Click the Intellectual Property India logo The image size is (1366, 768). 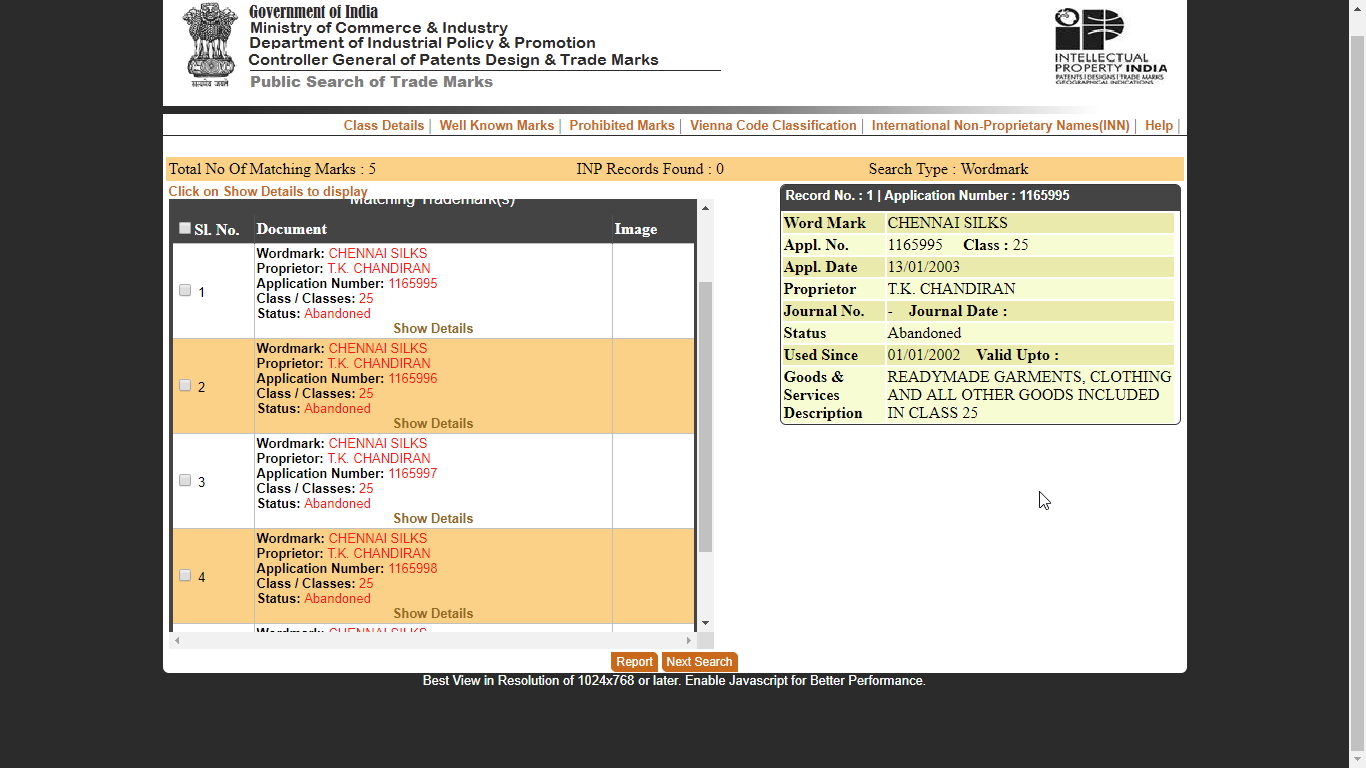pos(1110,46)
